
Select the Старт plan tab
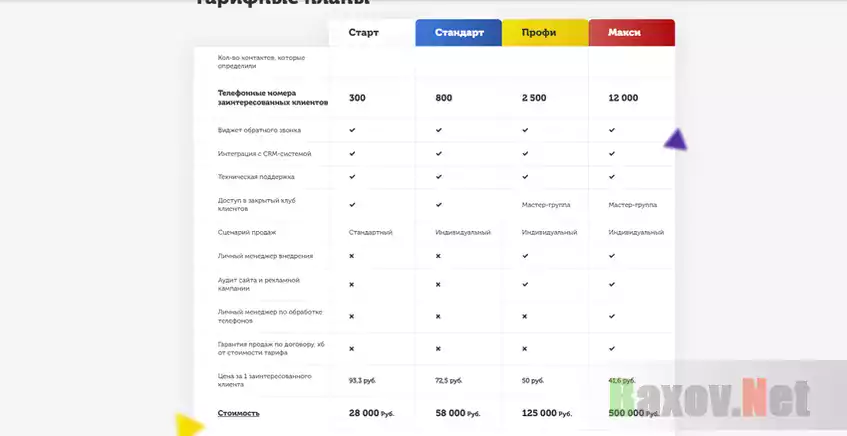click(364, 33)
